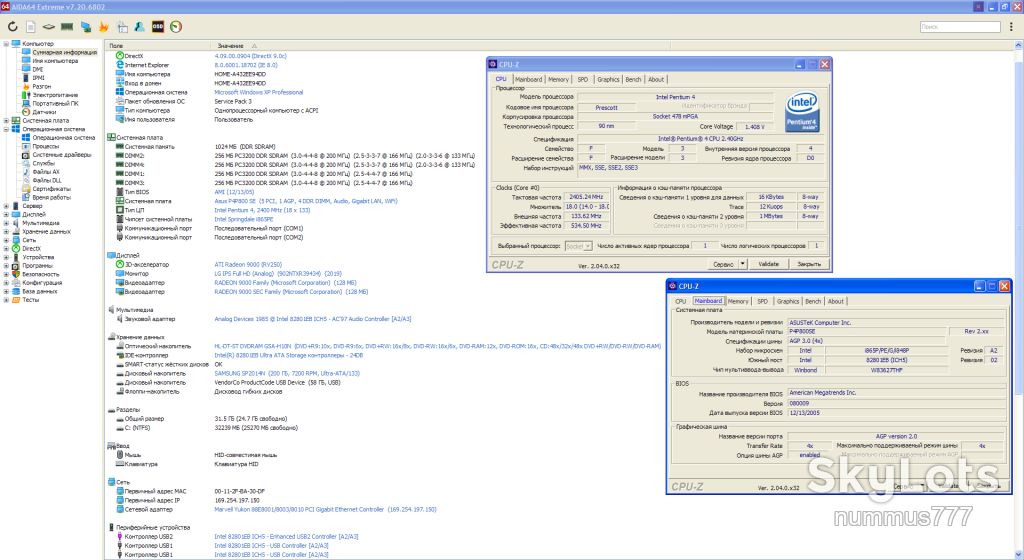Select Время работы tree item
The image size is (1024, 560).
tap(51, 197)
